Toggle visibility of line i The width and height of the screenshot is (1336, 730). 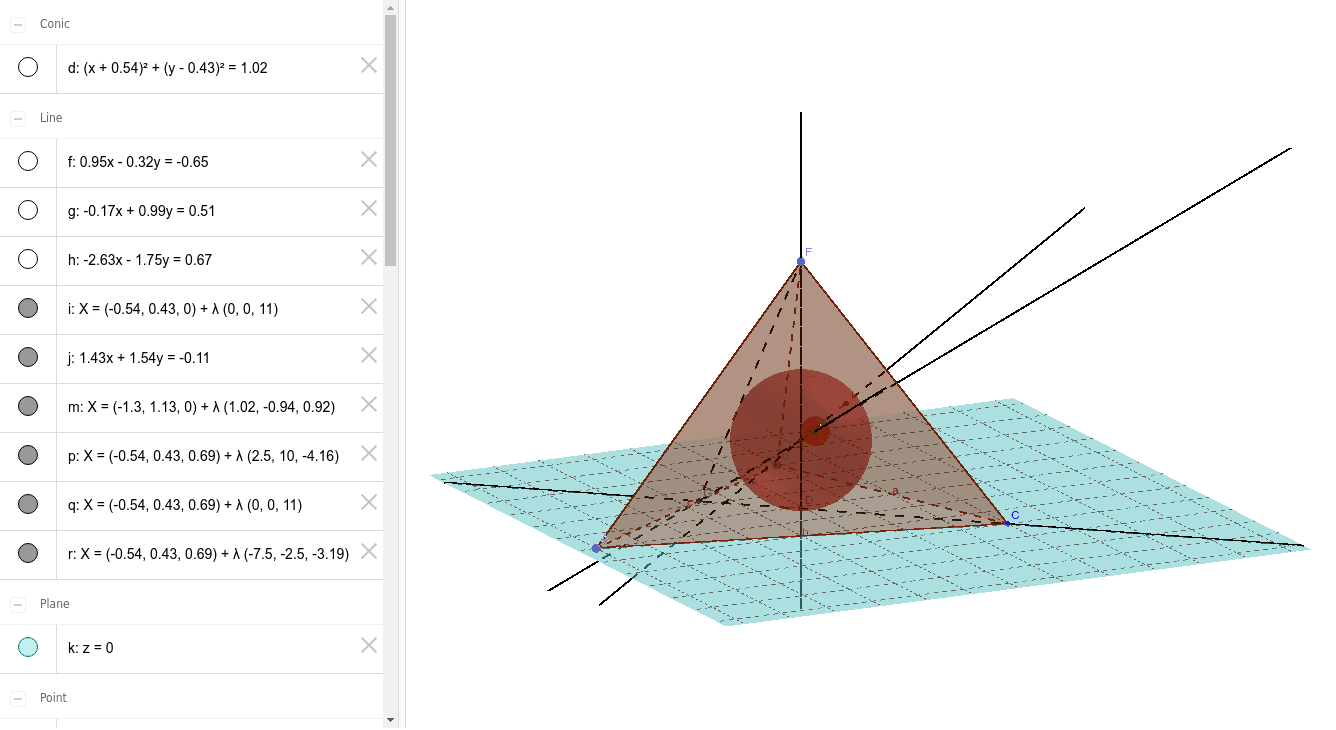(x=28, y=307)
